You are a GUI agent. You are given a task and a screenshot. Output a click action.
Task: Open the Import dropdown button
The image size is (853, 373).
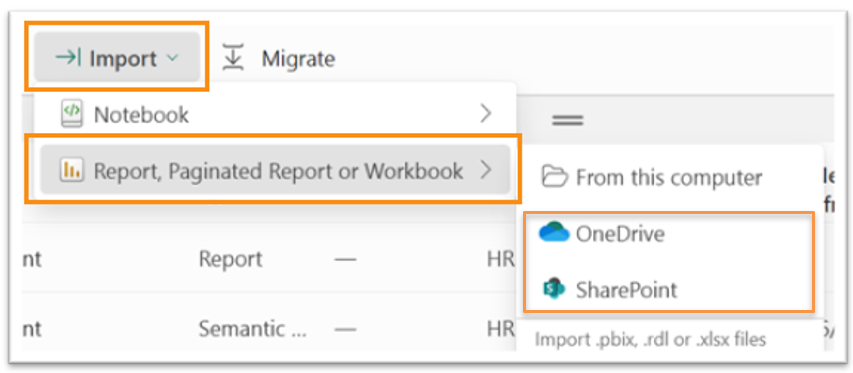tap(117, 57)
